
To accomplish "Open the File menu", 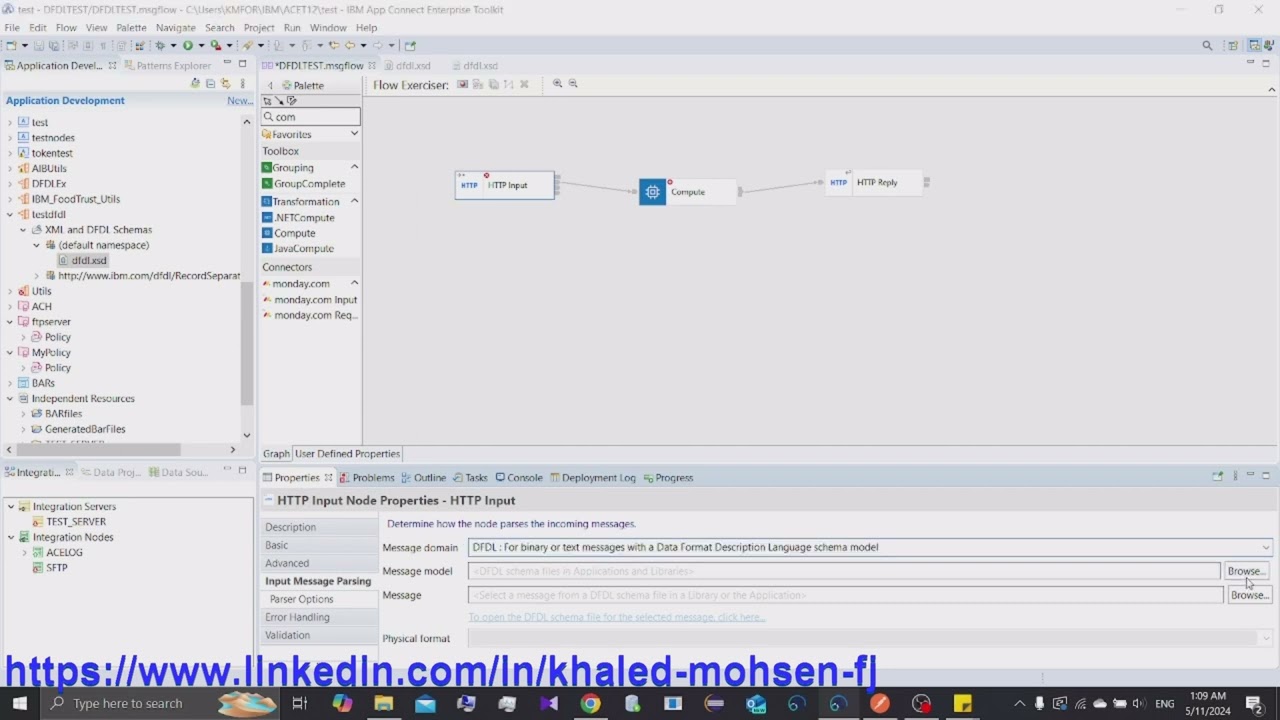I will [x=12, y=27].
